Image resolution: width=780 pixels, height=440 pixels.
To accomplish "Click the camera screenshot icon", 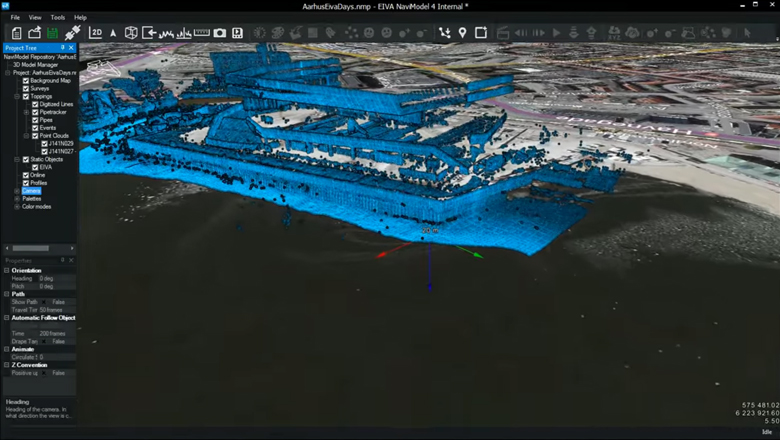I will (x=219, y=33).
